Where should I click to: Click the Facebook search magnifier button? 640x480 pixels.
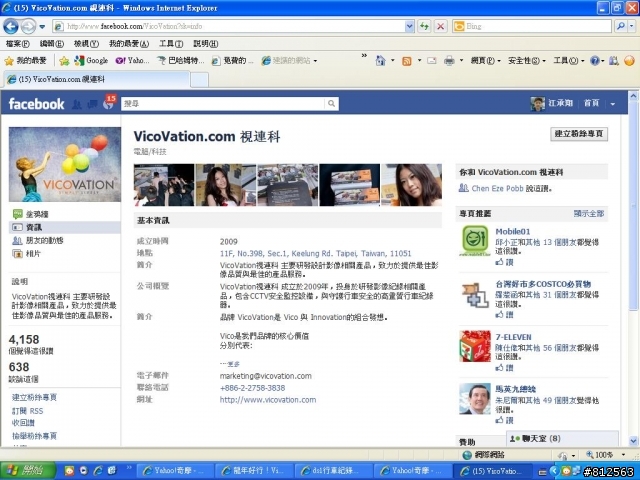click(x=331, y=104)
